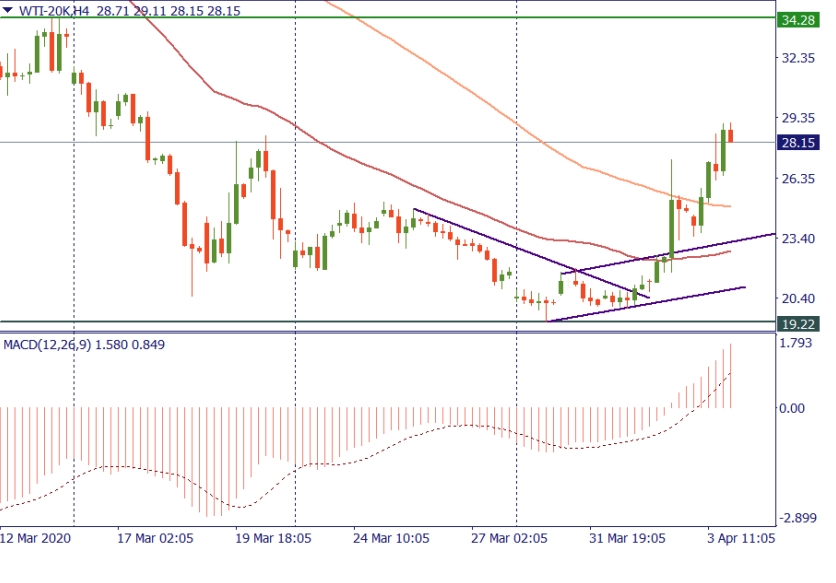Viewport: 836px width, 583px height.
Task: Click the -2.899 MACD scale value
Action: click(x=798, y=519)
